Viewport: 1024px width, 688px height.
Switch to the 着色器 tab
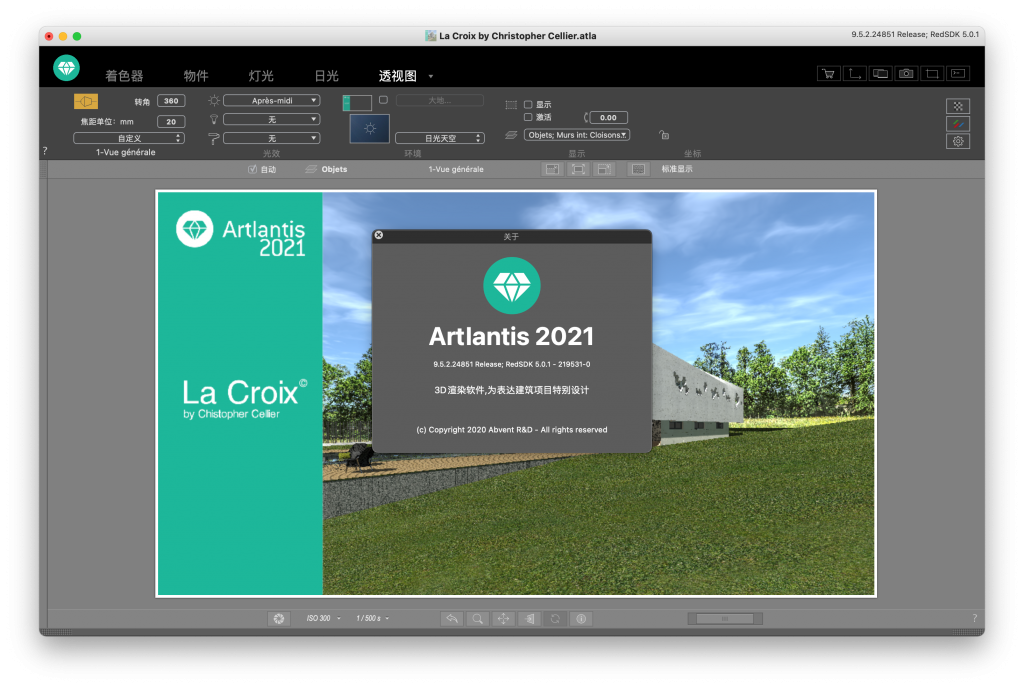click(x=124, y=76)
